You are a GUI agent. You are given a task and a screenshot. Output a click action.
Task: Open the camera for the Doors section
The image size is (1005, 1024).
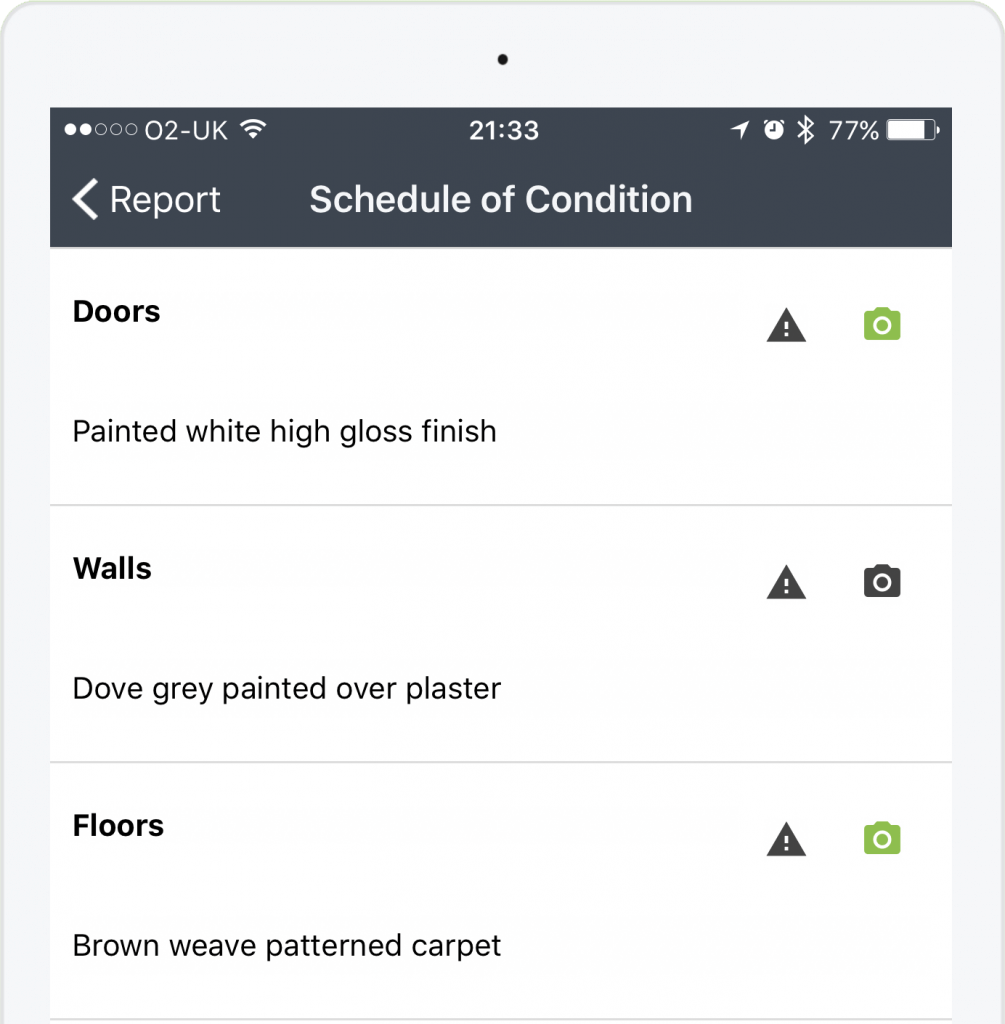coord(881,324)
